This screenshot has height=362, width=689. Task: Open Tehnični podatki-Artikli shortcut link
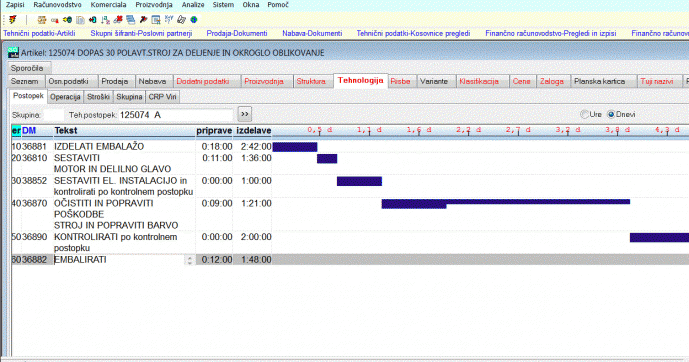coord(39,33)
